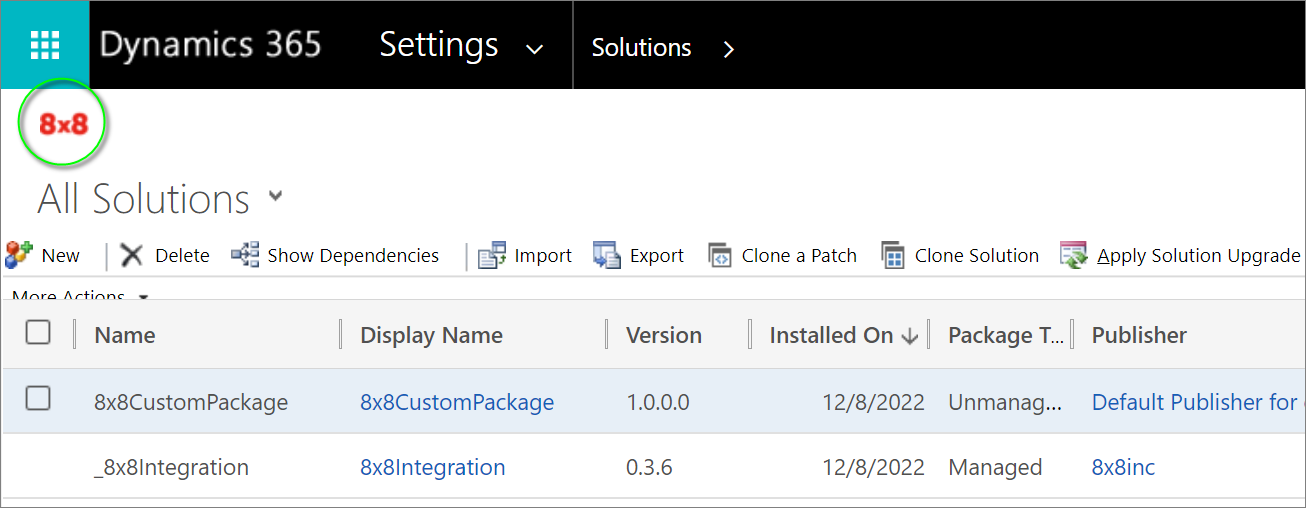Screen dimensions: 1306x508
Task: Click the New solution icon
Action: coord(19,255)
